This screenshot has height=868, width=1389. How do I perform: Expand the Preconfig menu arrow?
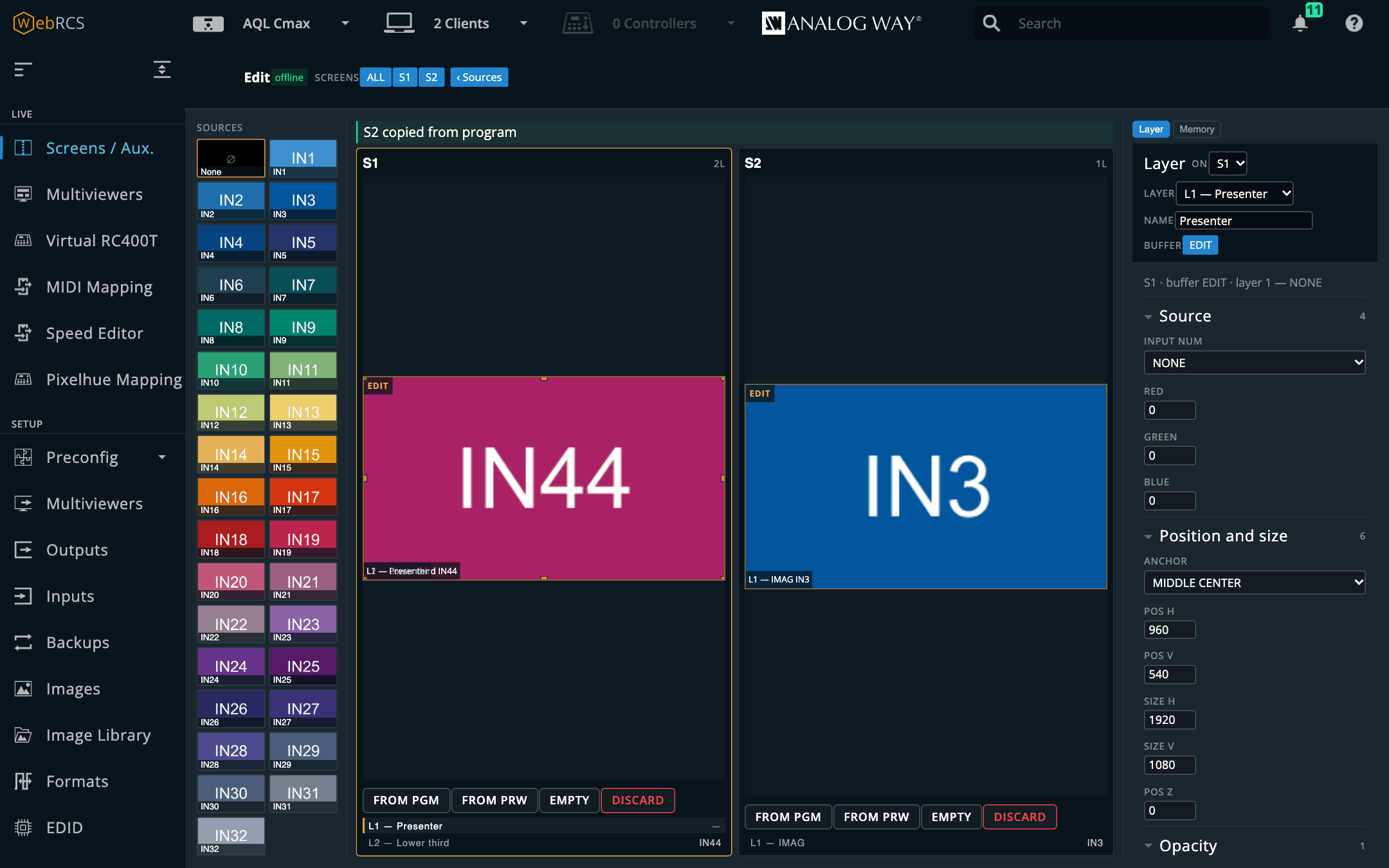point(162,457)
